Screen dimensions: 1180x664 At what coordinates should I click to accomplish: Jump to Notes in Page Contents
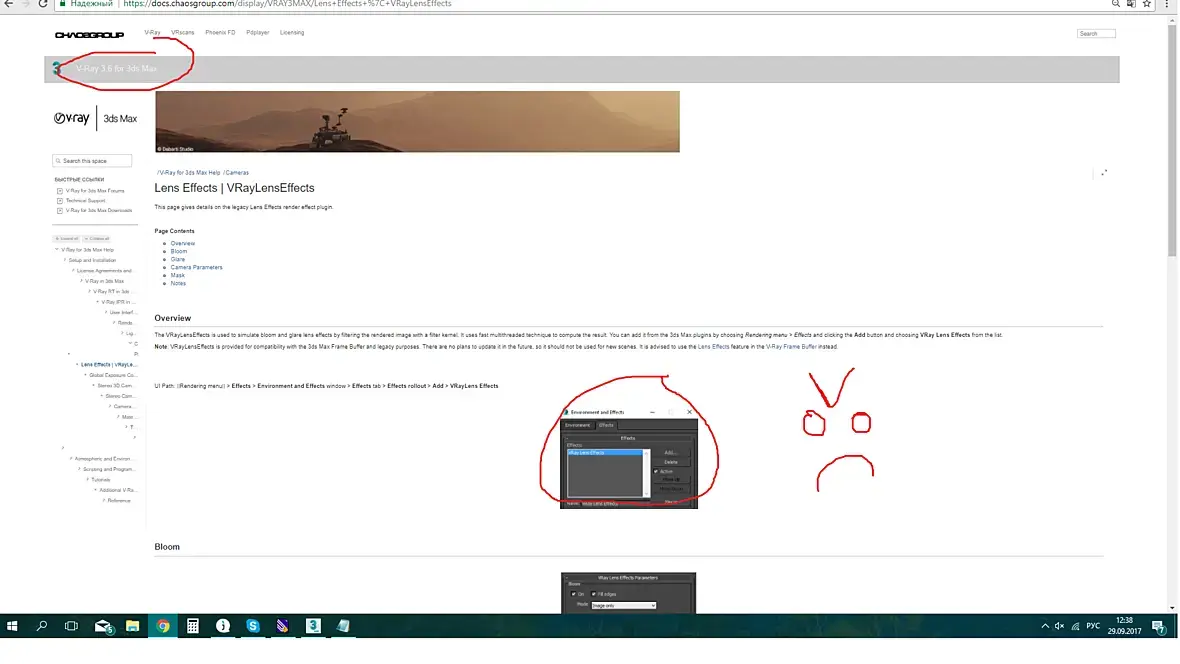point(178,283)
